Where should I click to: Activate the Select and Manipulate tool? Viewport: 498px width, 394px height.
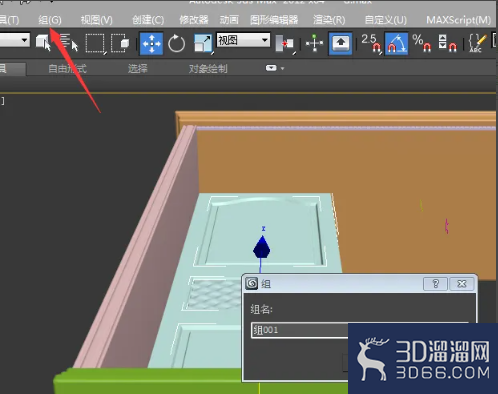(x=314, y=43)
